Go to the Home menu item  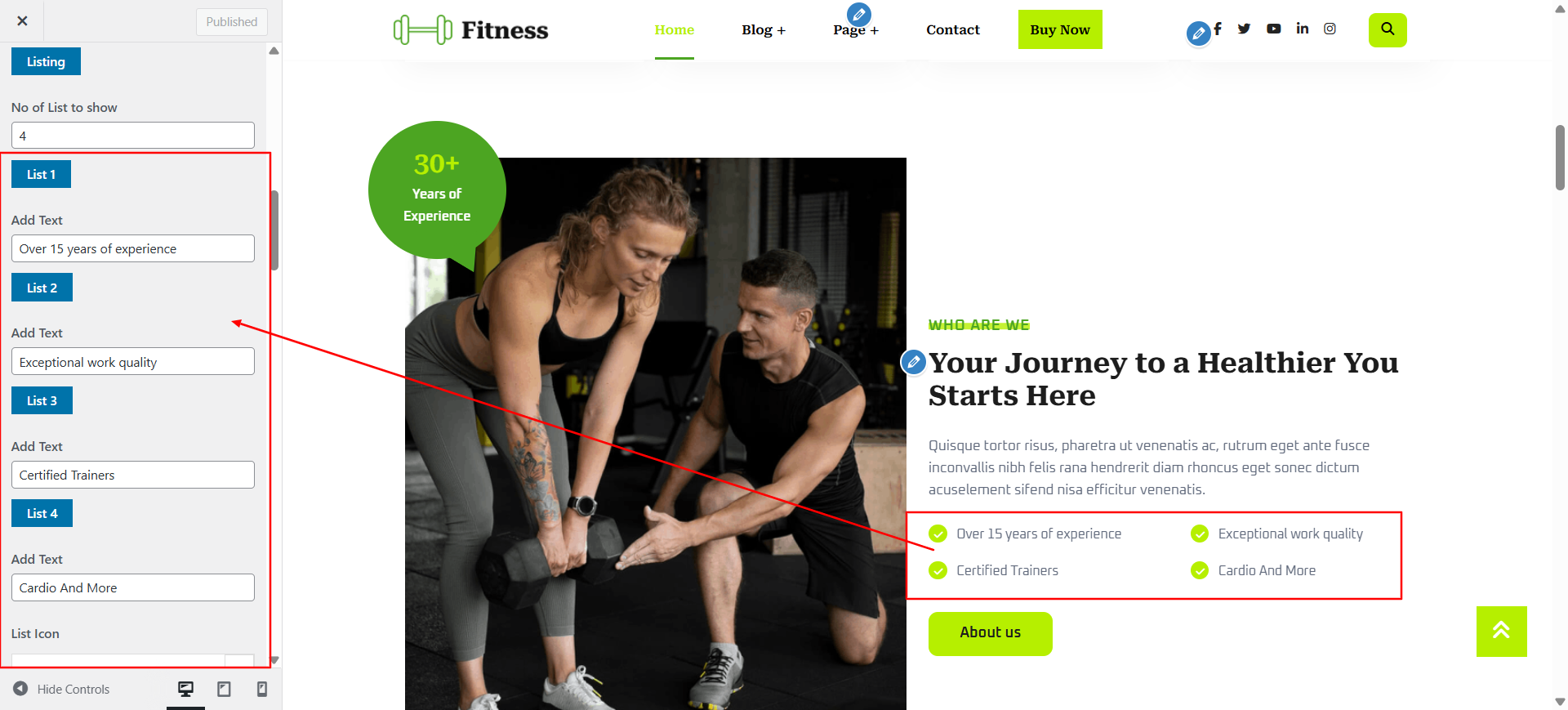click(674, 30)
